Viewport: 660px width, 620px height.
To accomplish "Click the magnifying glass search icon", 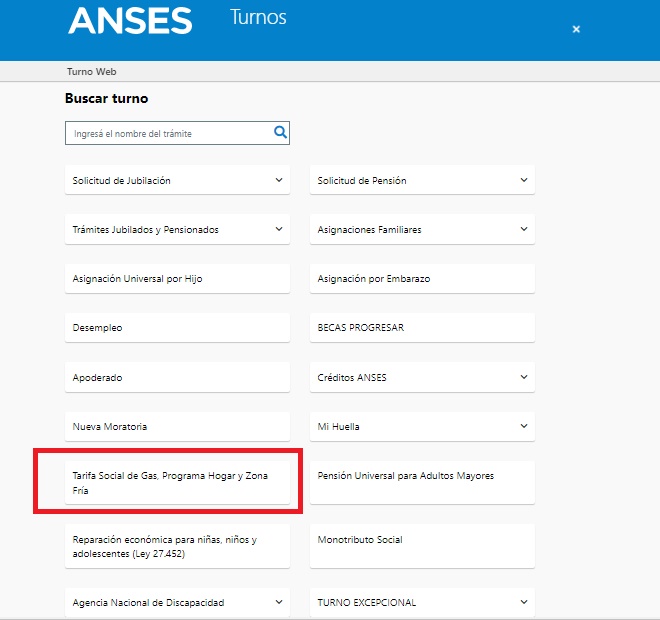I will (280, 132).
